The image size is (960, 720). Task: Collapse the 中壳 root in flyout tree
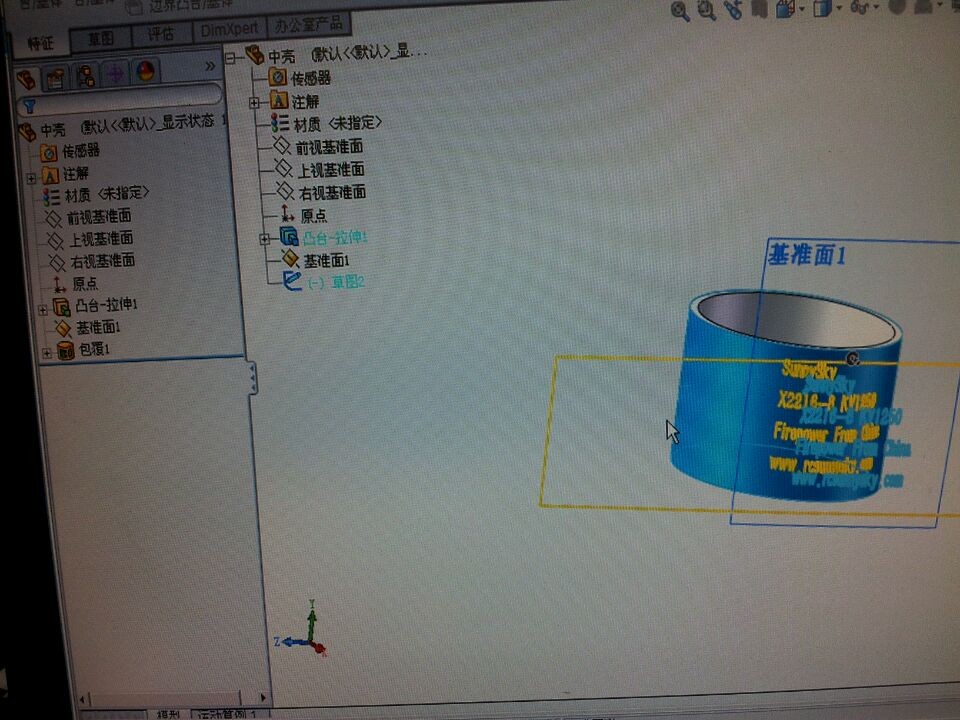(x=230, y=59)
